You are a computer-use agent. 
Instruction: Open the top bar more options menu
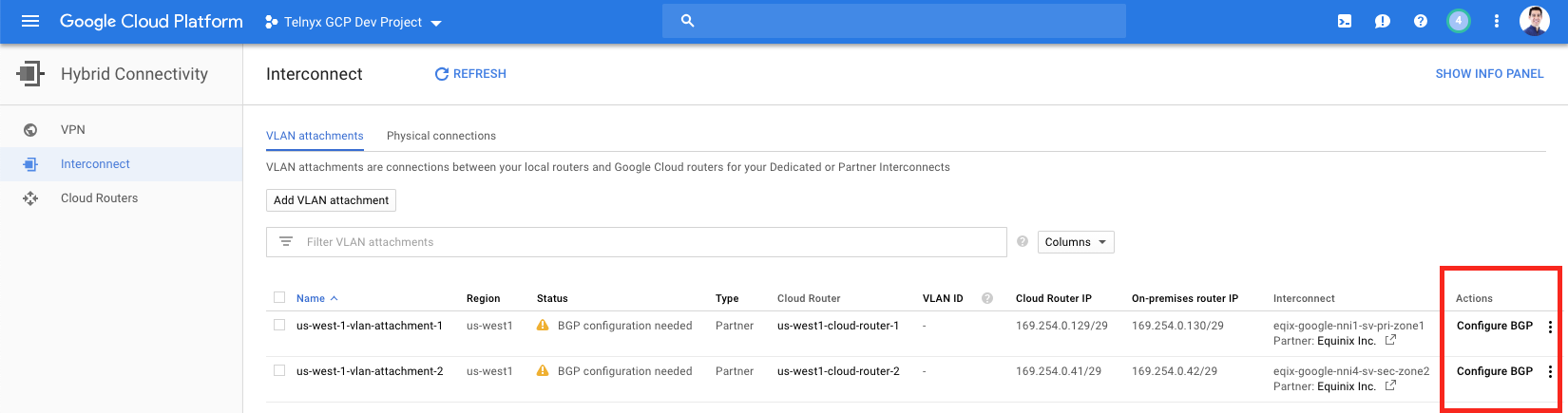point(1497,21)
